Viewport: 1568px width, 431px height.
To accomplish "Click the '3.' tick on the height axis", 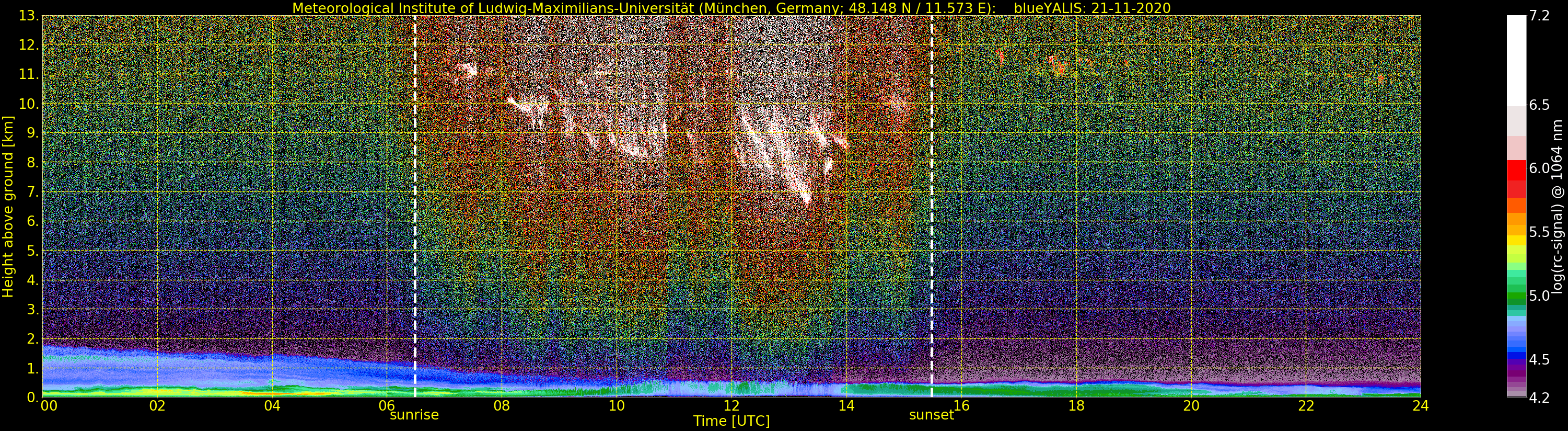I will coord(32,309).
